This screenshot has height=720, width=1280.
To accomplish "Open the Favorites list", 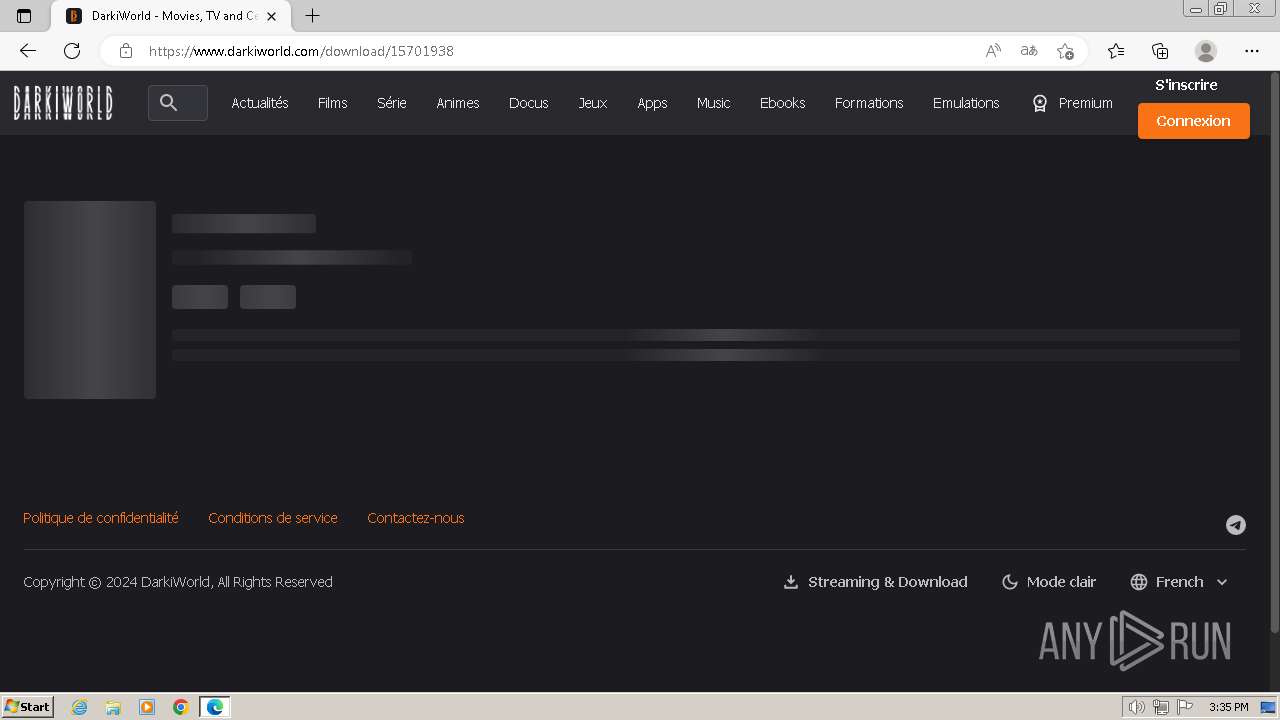I will 1116,51.
